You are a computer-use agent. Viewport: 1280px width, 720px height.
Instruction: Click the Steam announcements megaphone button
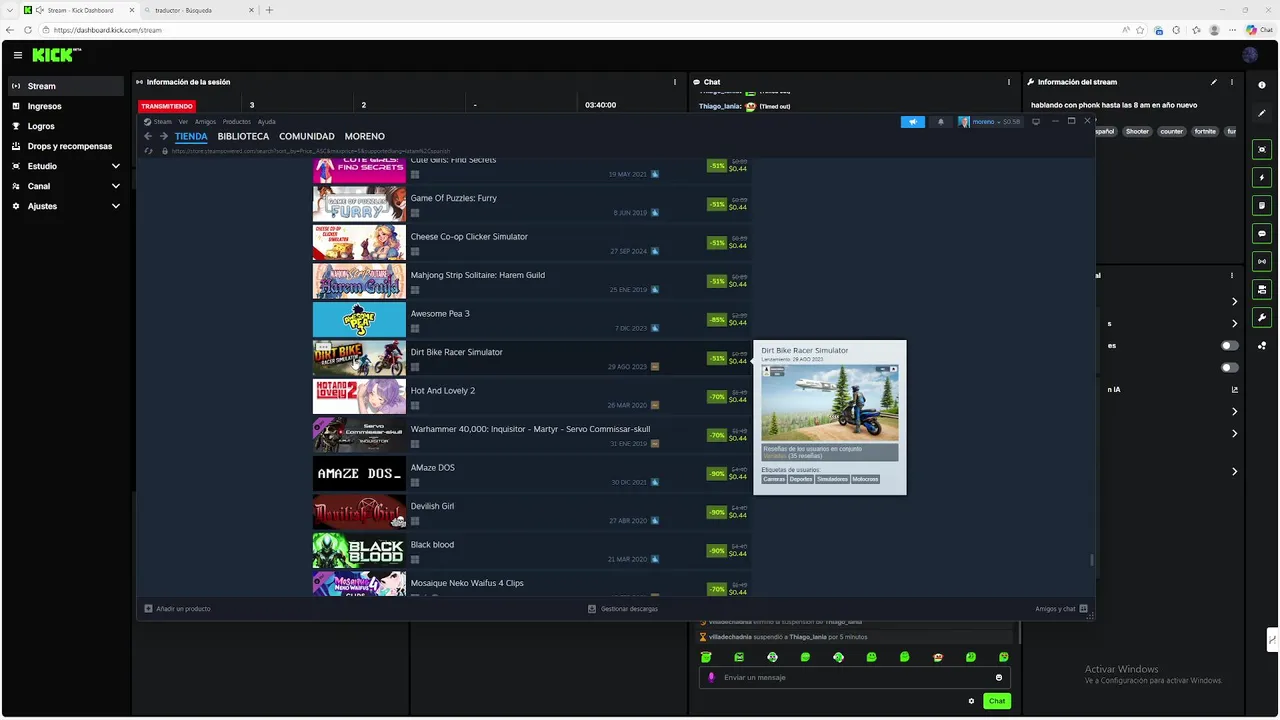pyautogui.click(x=913, y=122)
